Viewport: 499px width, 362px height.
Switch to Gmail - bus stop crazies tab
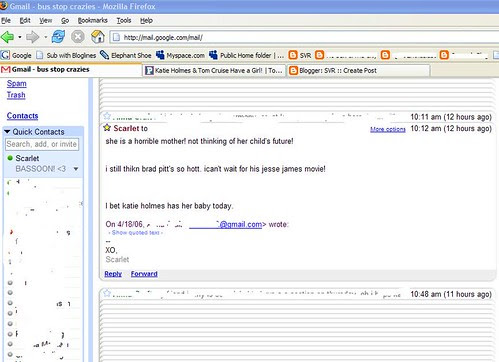pyautogui.click(x=71, y=70)
